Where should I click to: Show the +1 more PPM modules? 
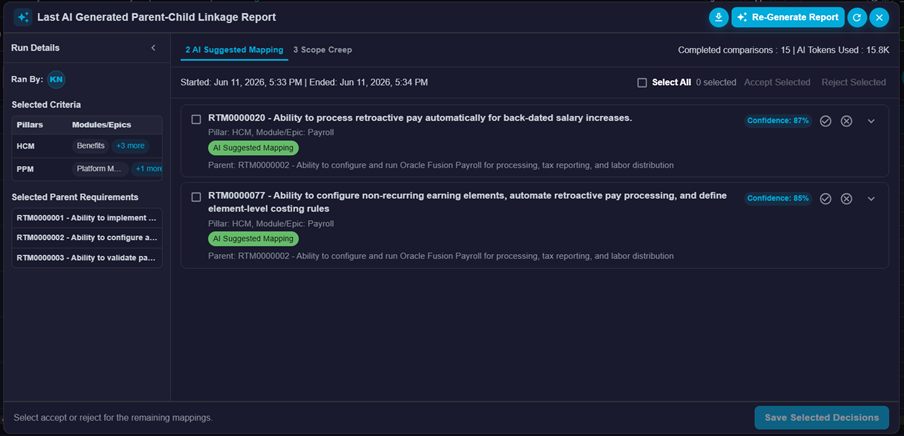(x=148, y=169)
